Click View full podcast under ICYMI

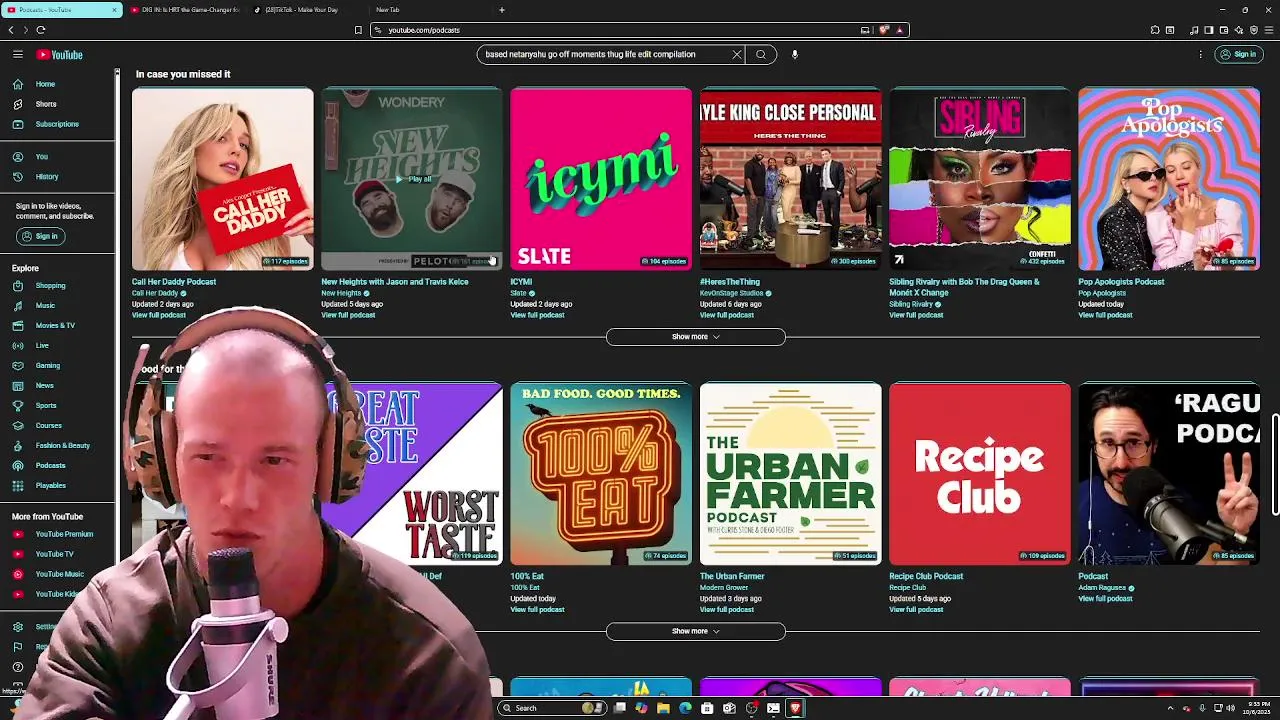537,315
